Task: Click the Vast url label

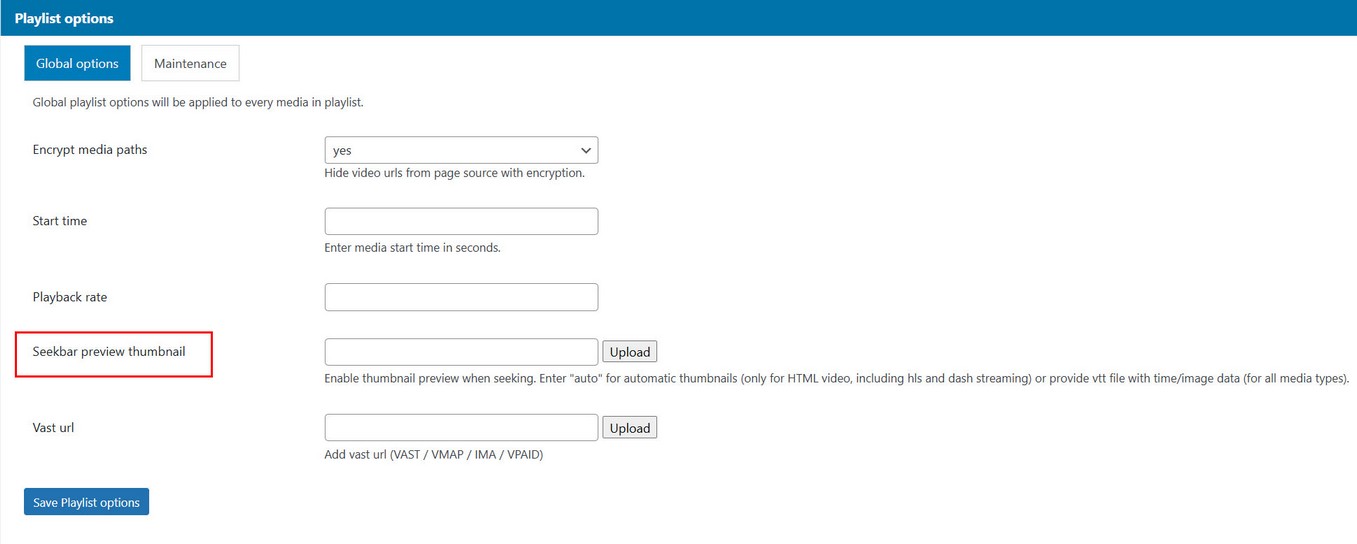Action: pyautogui.click(x=54, y=428)
